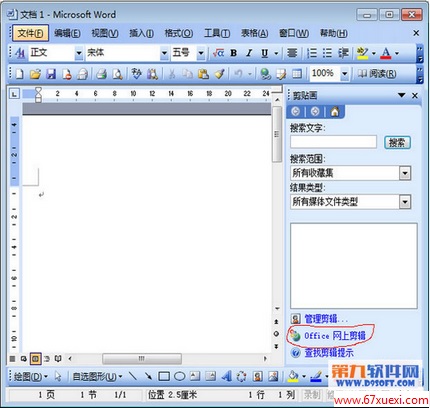Open the Office 网上剪辑 link

tap(335, 336)
